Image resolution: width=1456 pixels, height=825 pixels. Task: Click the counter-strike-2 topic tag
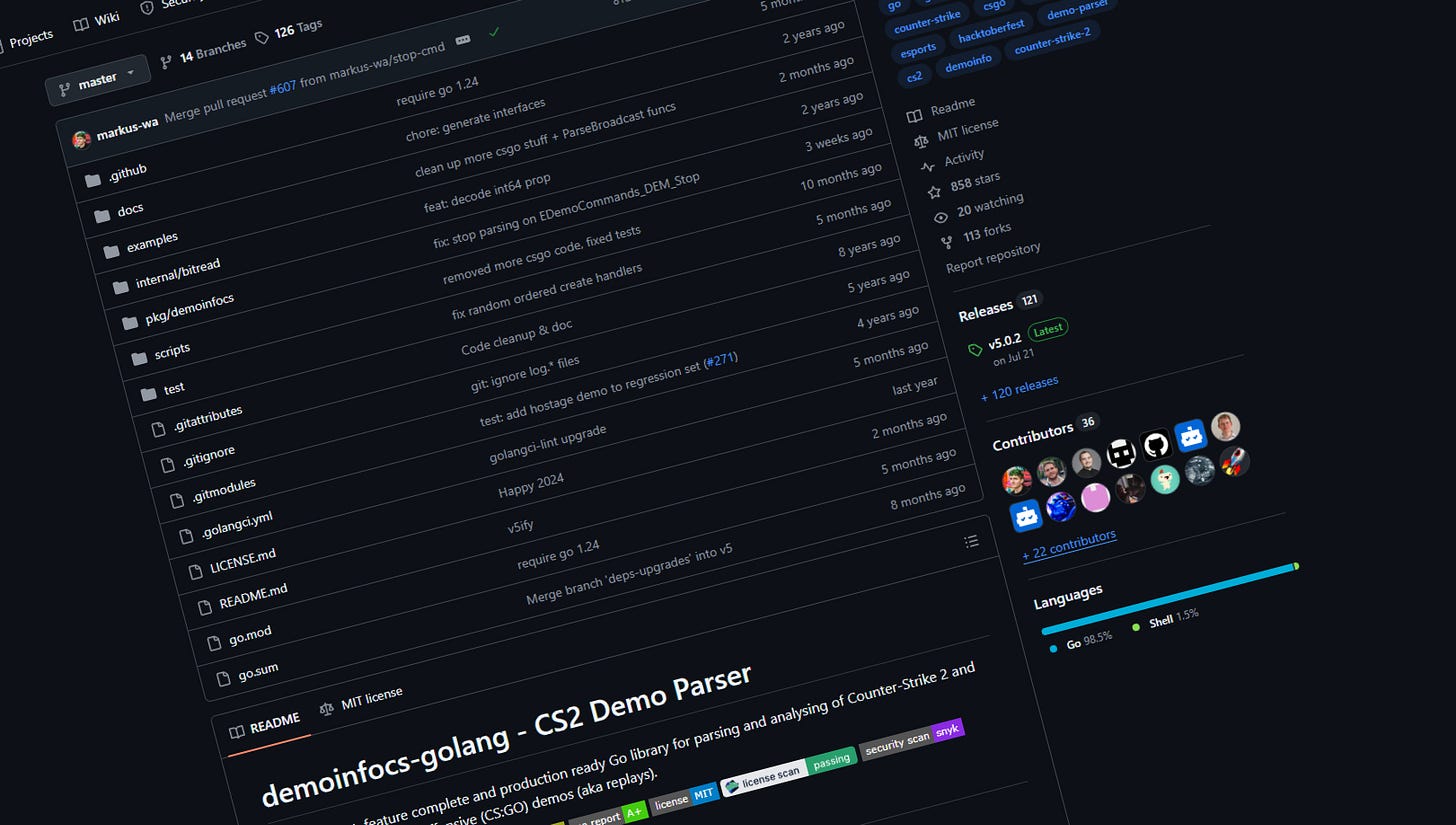pos(1052,43)
